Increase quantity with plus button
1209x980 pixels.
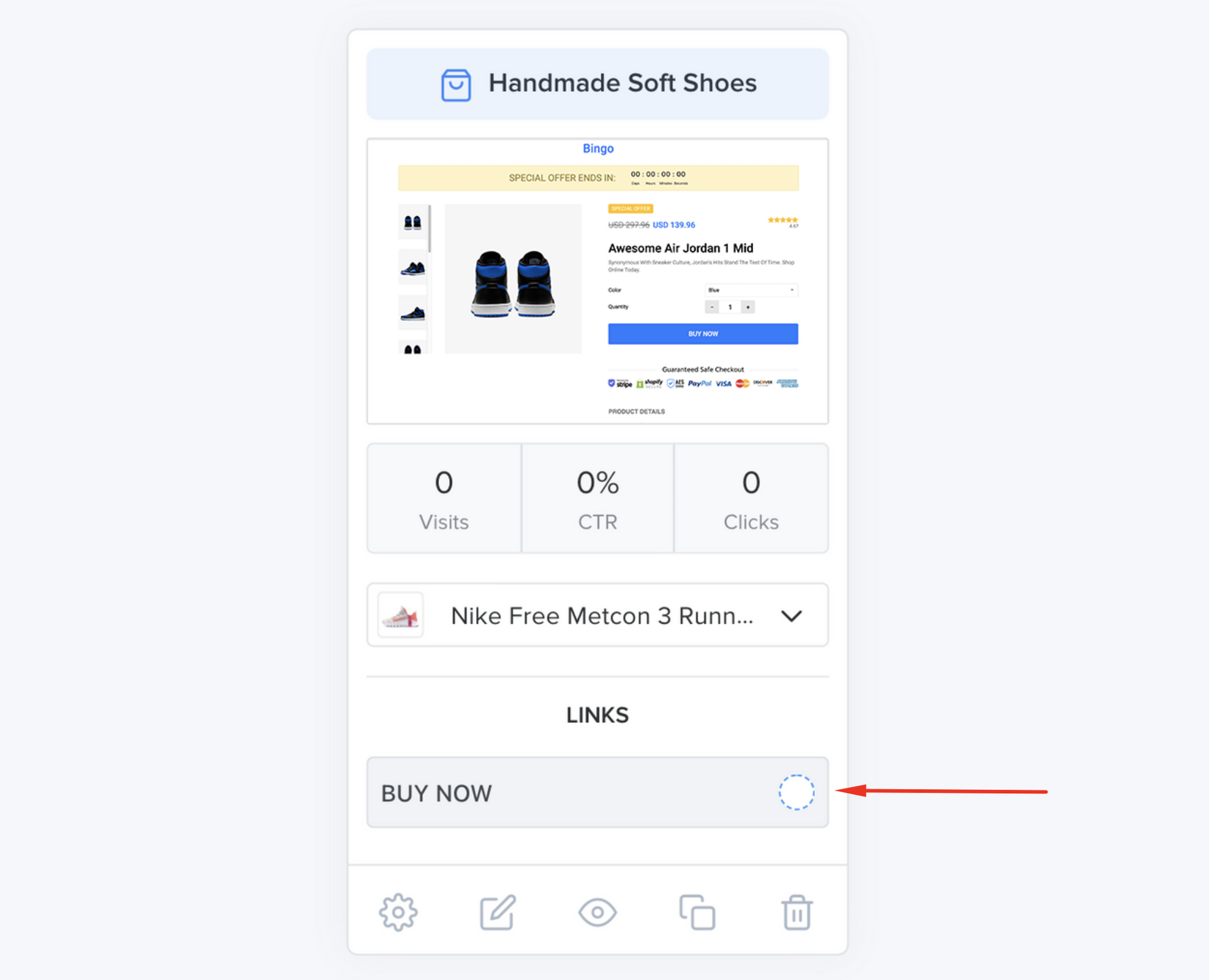tap(748, 307)
